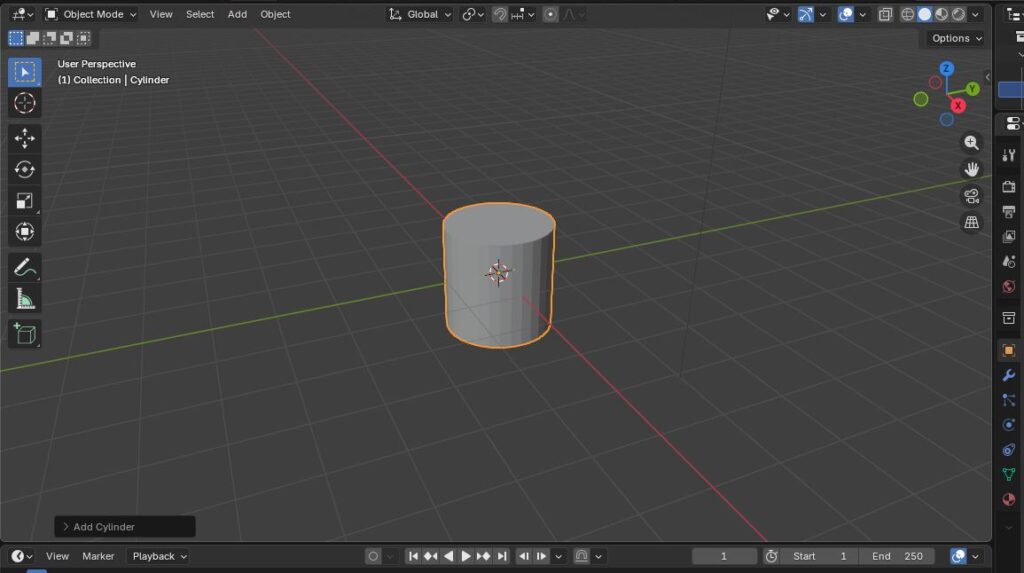Click the End frame 250 field
The width and height of the screenshot is (1024, 573).
pyautogui.click(x=900, y=556)
